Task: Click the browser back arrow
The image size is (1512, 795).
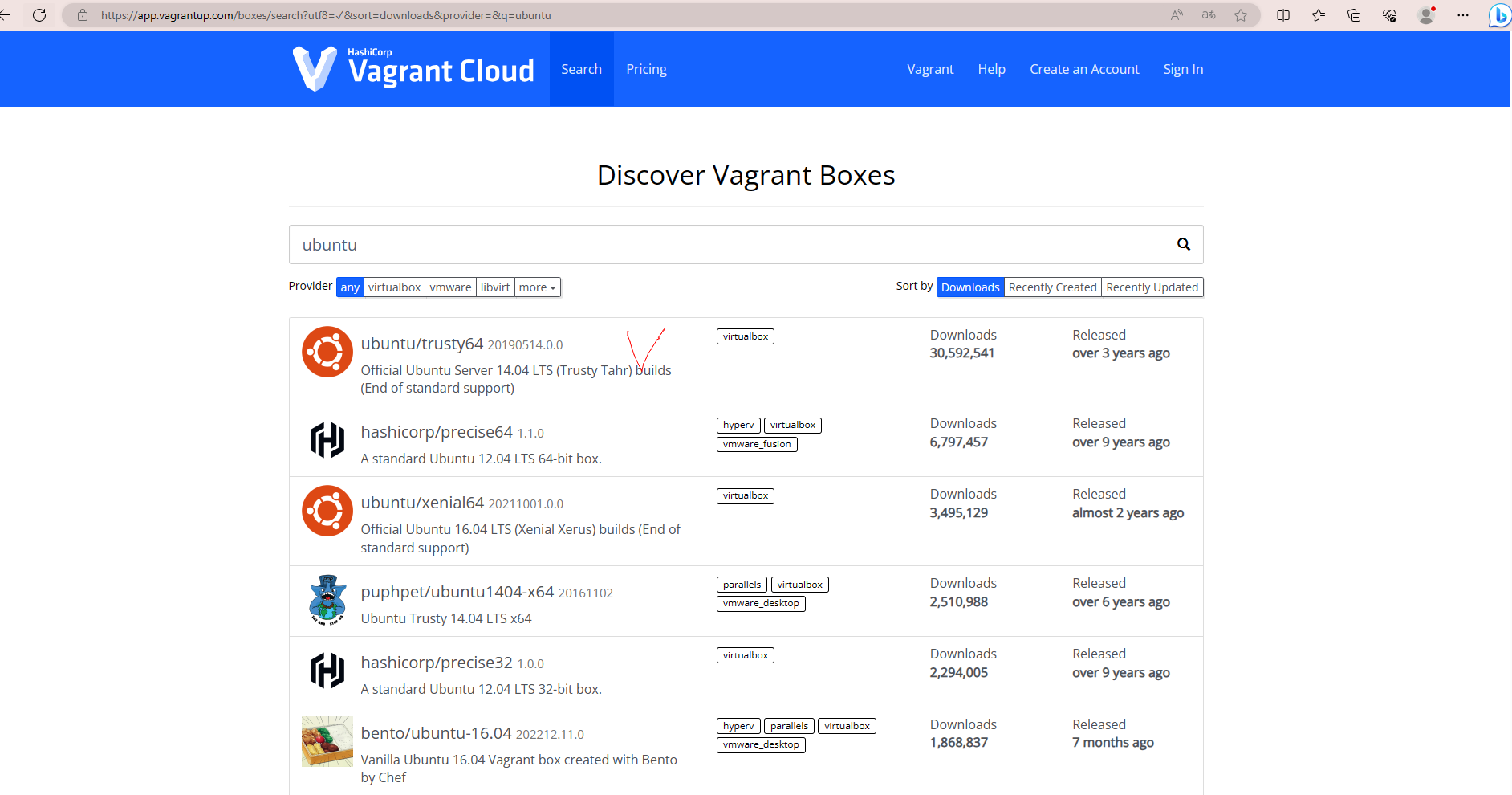Action: 5,15
